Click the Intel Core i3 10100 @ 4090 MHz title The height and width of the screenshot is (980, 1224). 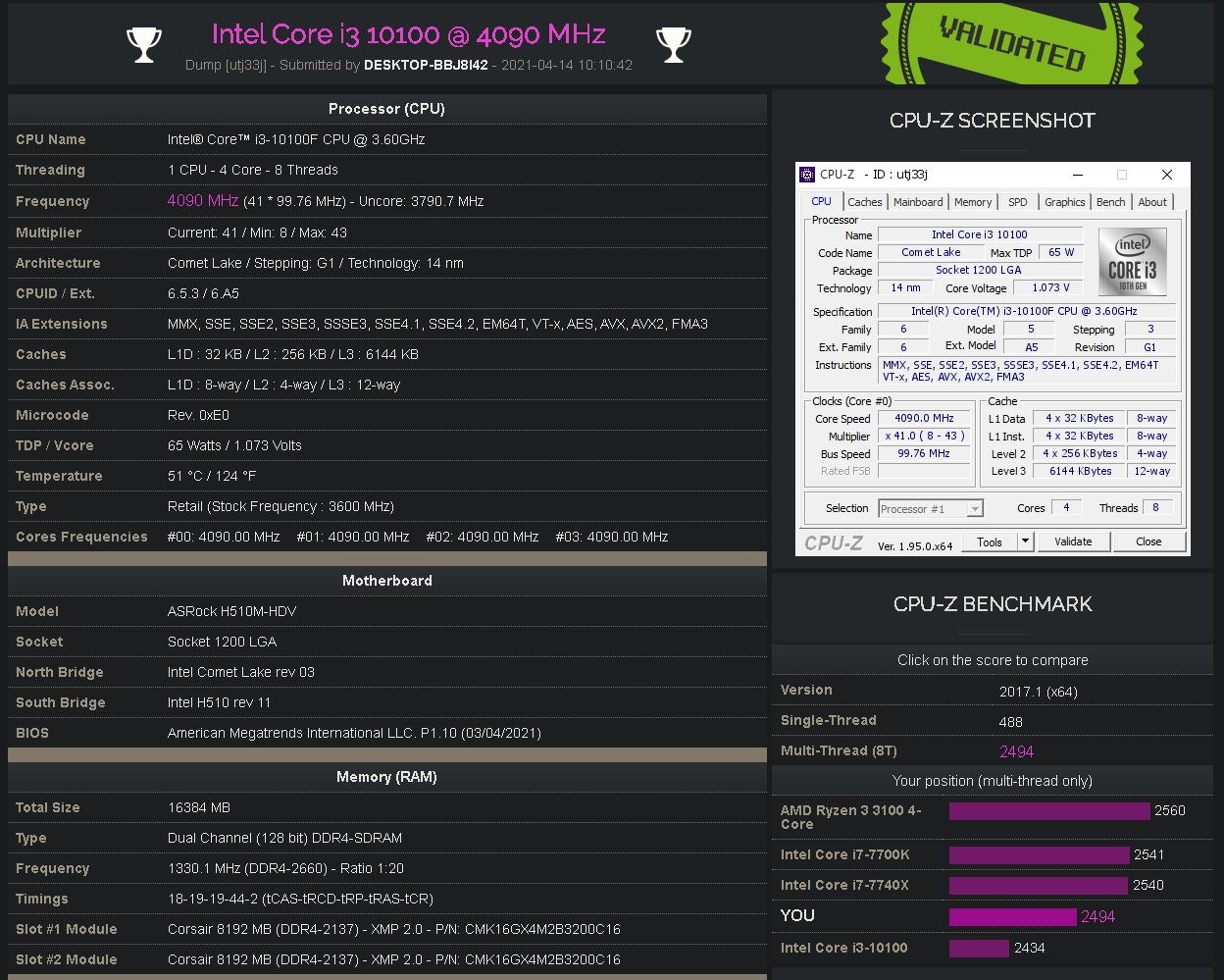pyautogui.click(x=409, y=34)
